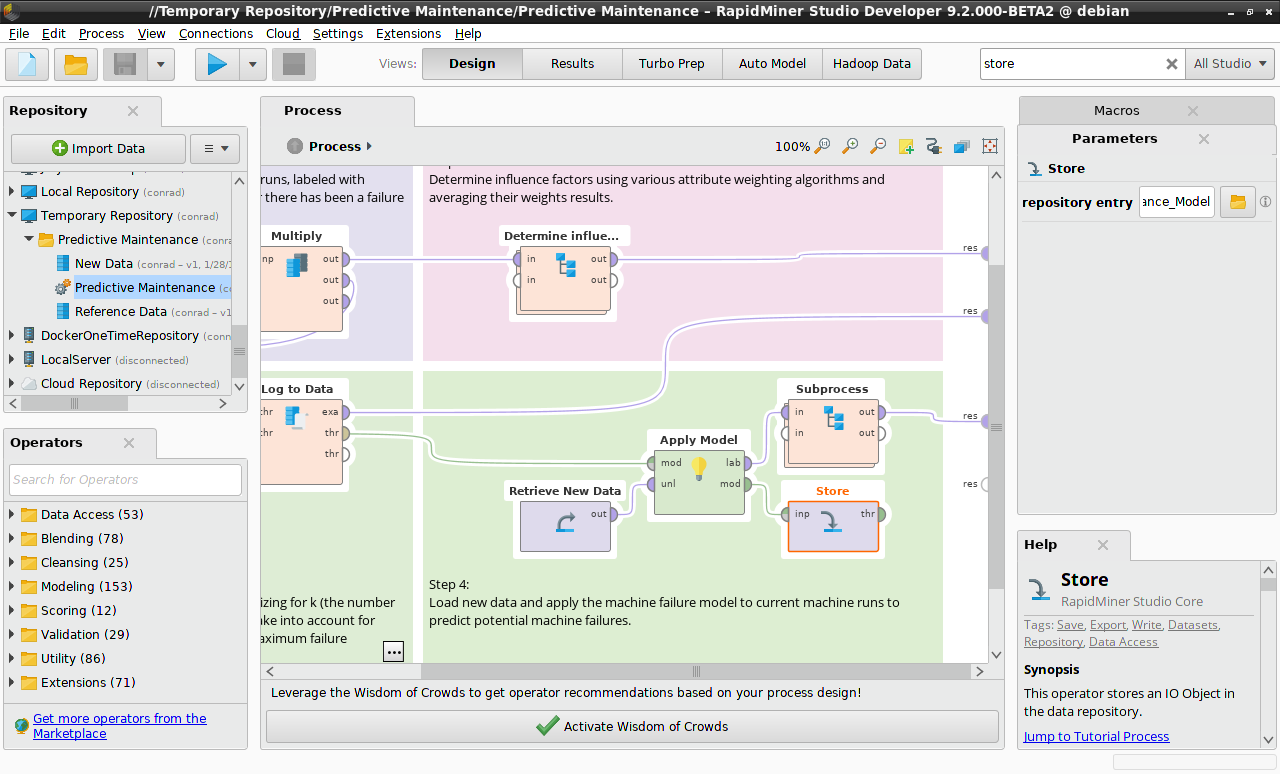Image resolution: width=1280 pixels, height=774 pixels.
Task: Open the All Studio search scope dropdown
Action: pyautogui.click(x=1230, y=64)
